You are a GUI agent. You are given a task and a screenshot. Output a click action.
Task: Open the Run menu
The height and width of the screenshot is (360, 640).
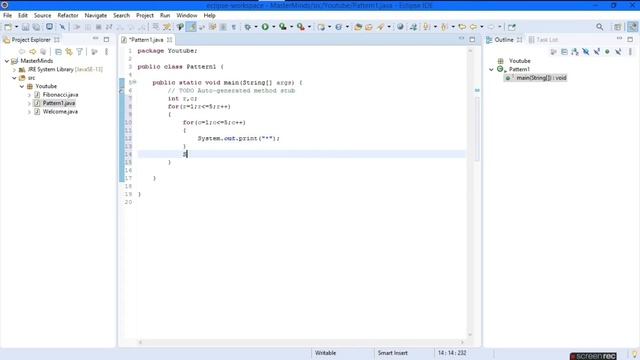pos(165,16)
